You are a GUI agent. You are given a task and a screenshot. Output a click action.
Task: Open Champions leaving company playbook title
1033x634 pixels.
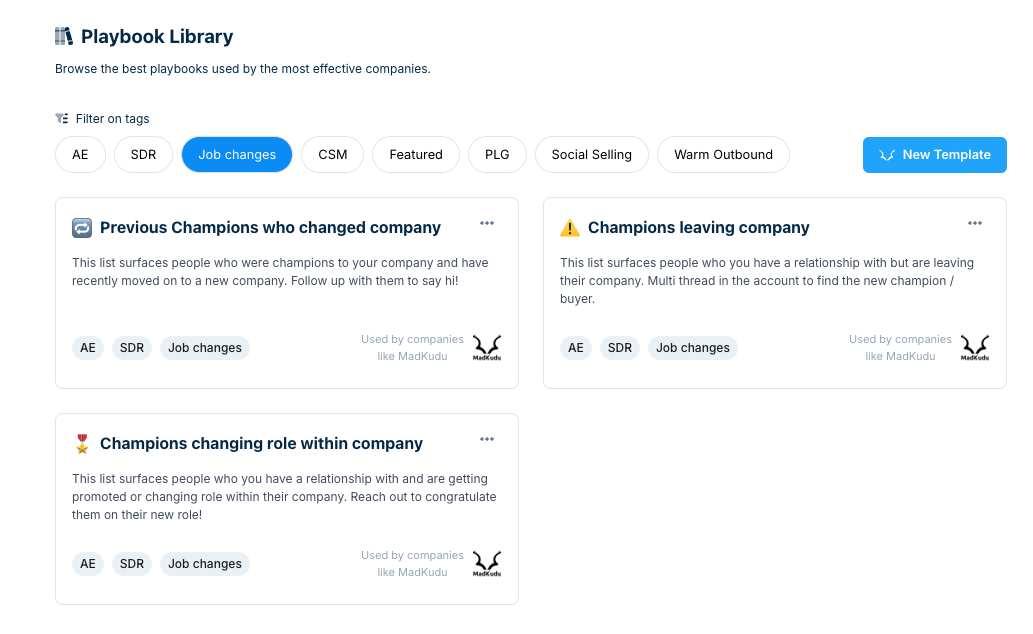pos(698,227)
